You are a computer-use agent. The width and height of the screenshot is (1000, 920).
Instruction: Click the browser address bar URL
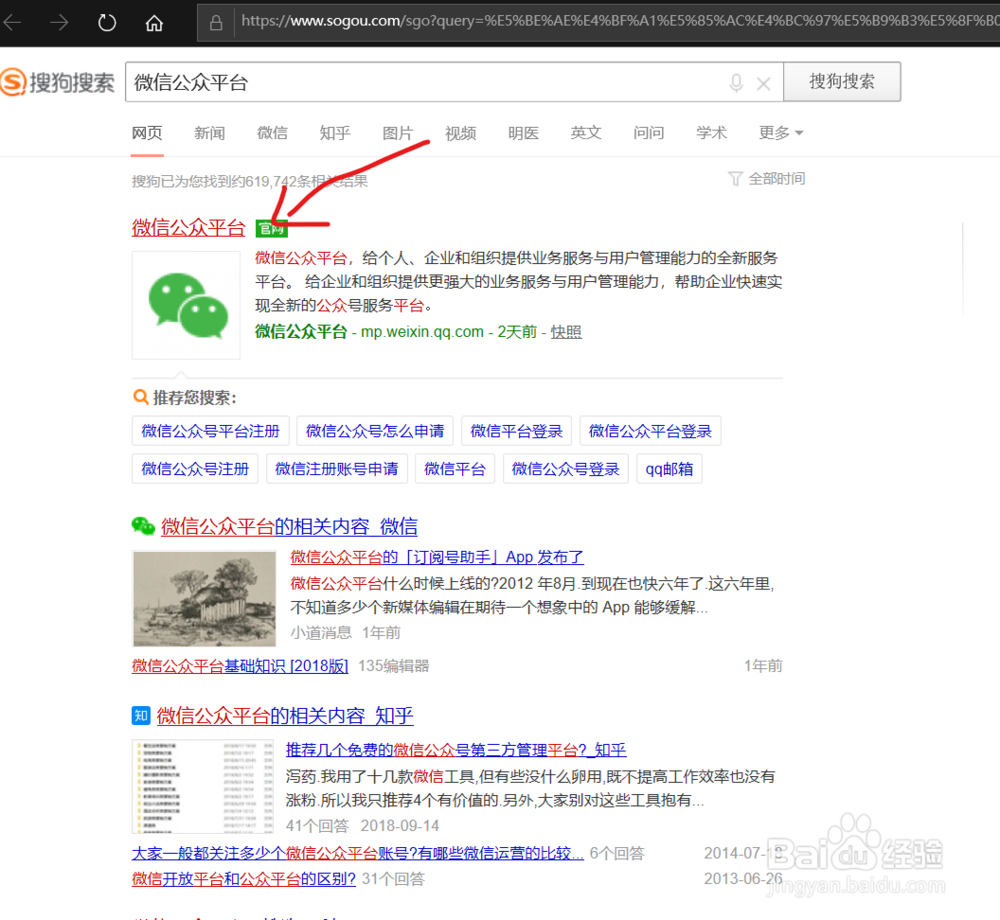(620, 22)
